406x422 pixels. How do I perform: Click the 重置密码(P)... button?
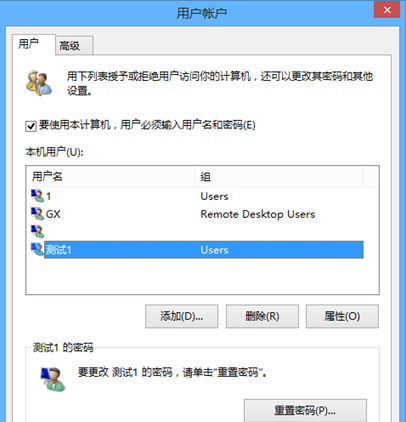[305, 411]
